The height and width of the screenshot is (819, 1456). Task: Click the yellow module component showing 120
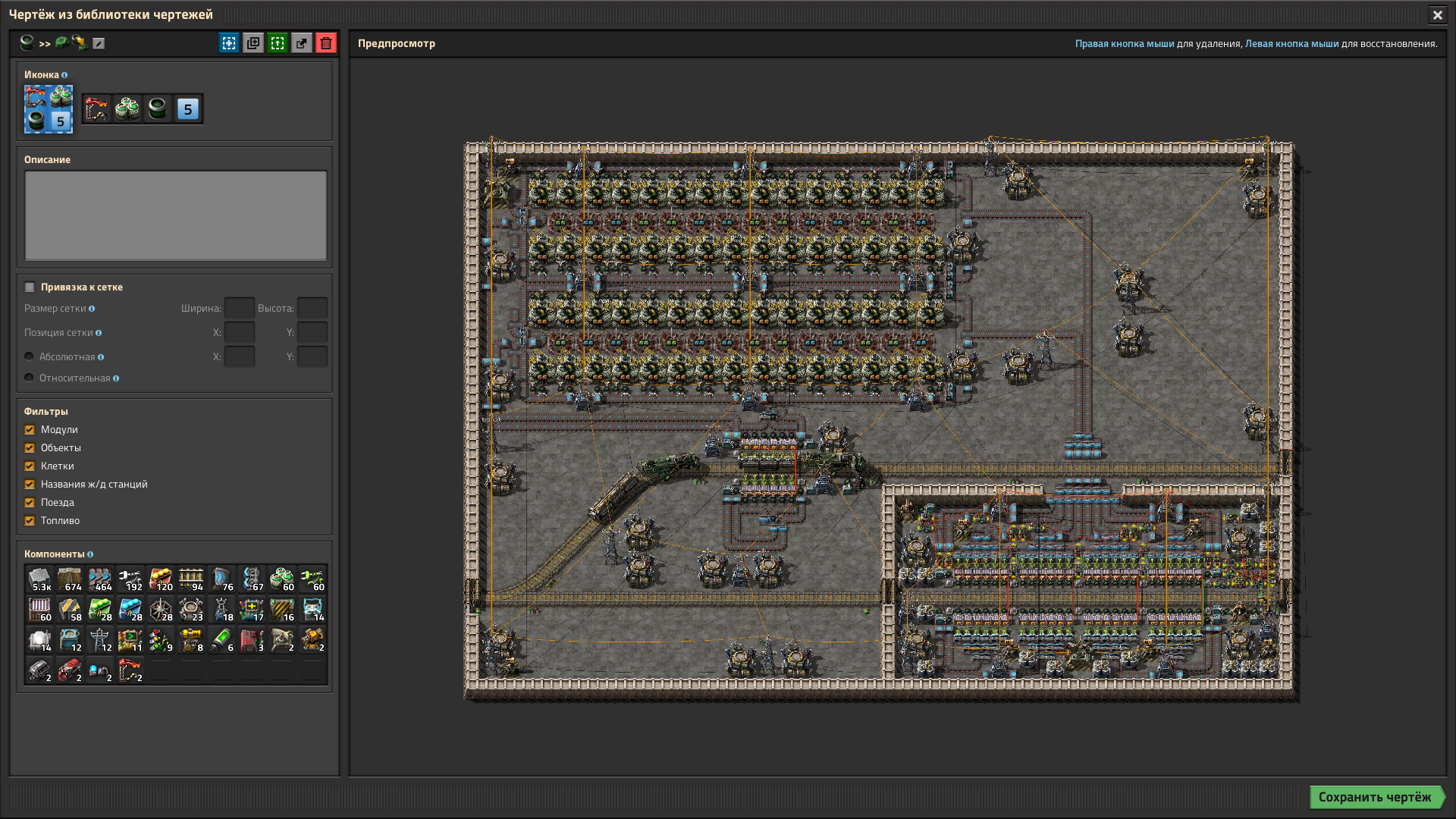(161, 579)
